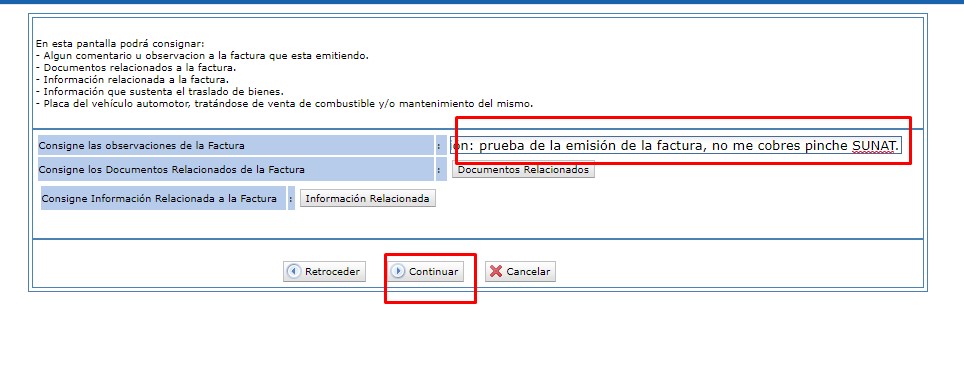Click line 'Información relacionada a la factura.'
Image resolution: width=964 pixels, height=379 pixels.
click(132, 79)
